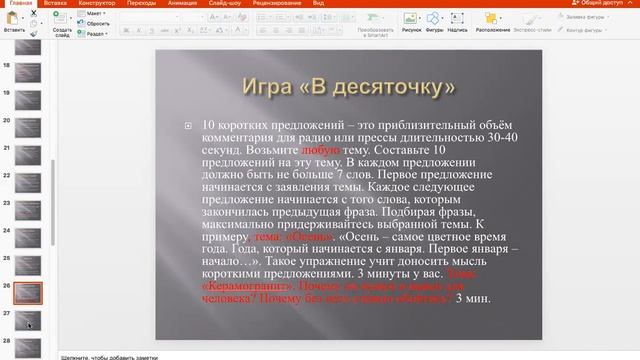Switch to the Вид tab
This screenshot has height=360, width=640.
[318, 3]
